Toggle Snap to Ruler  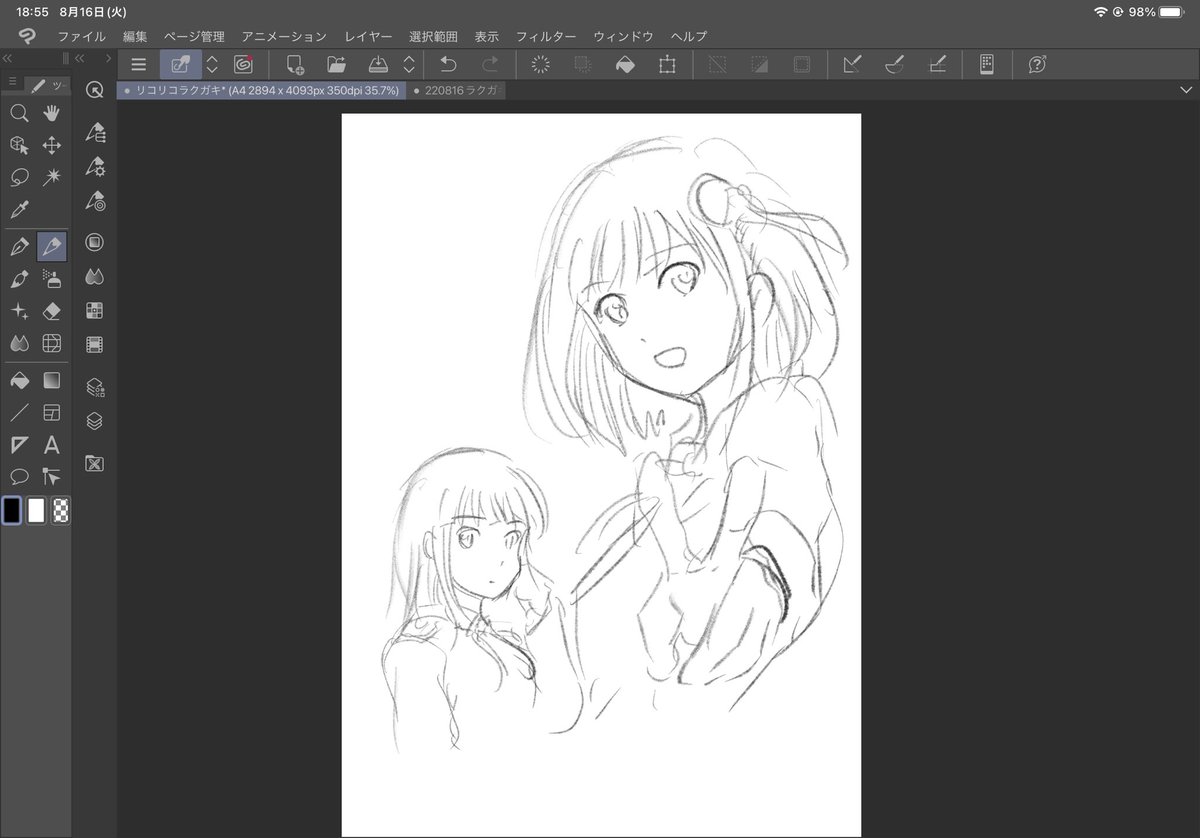(853, 65)
